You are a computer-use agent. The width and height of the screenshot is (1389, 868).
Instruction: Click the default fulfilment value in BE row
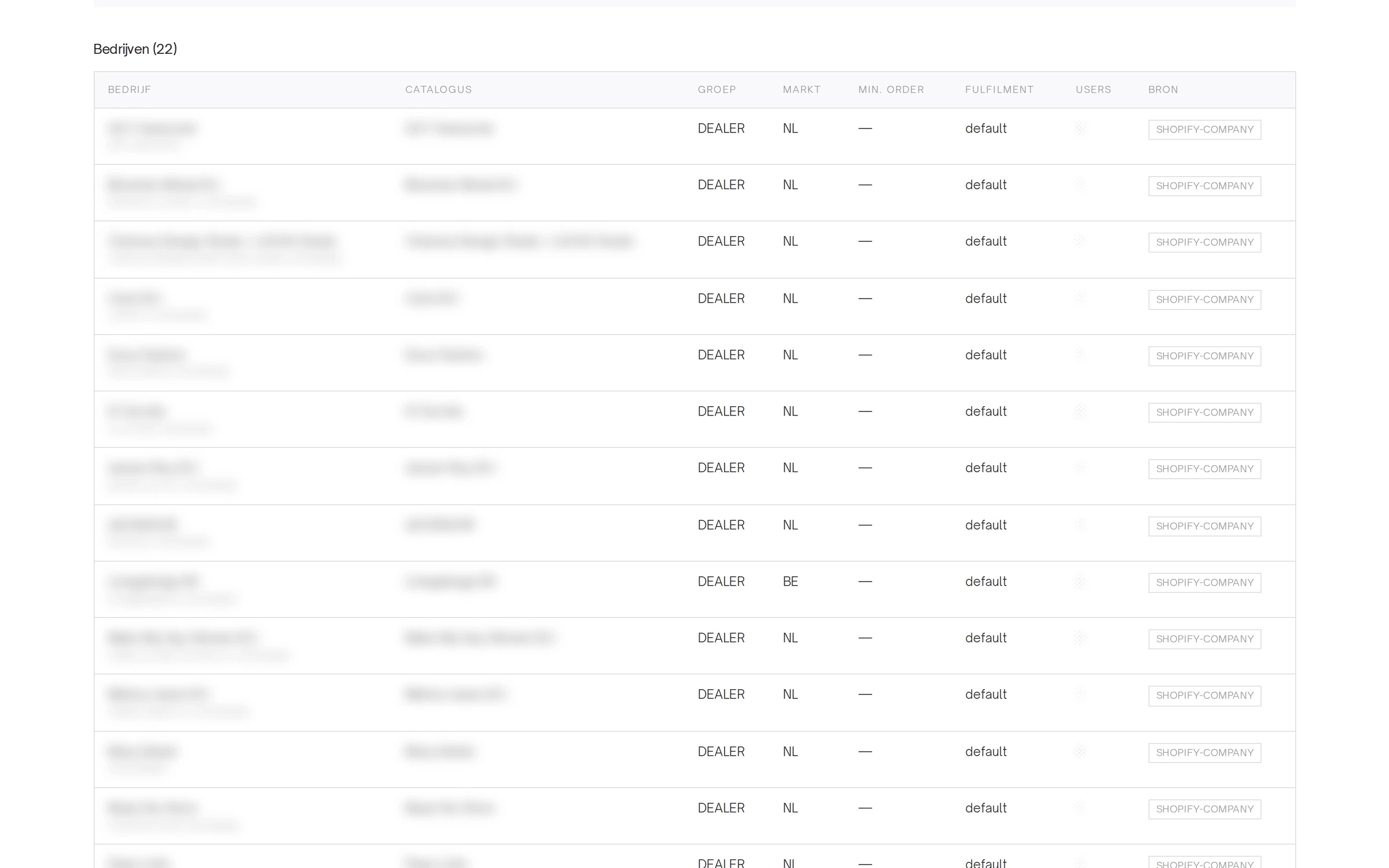986,582
